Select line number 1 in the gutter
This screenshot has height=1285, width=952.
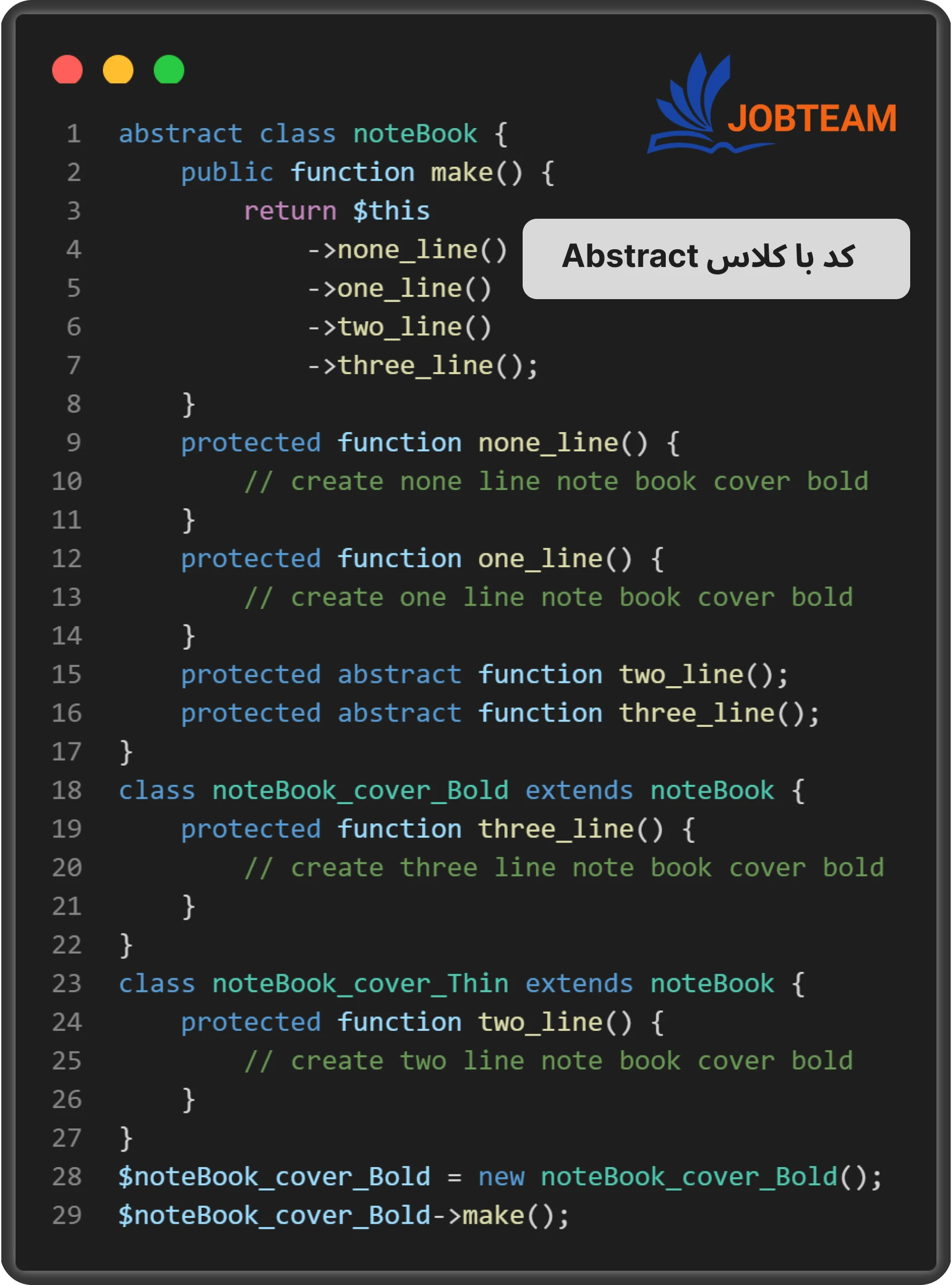point(73,133)
